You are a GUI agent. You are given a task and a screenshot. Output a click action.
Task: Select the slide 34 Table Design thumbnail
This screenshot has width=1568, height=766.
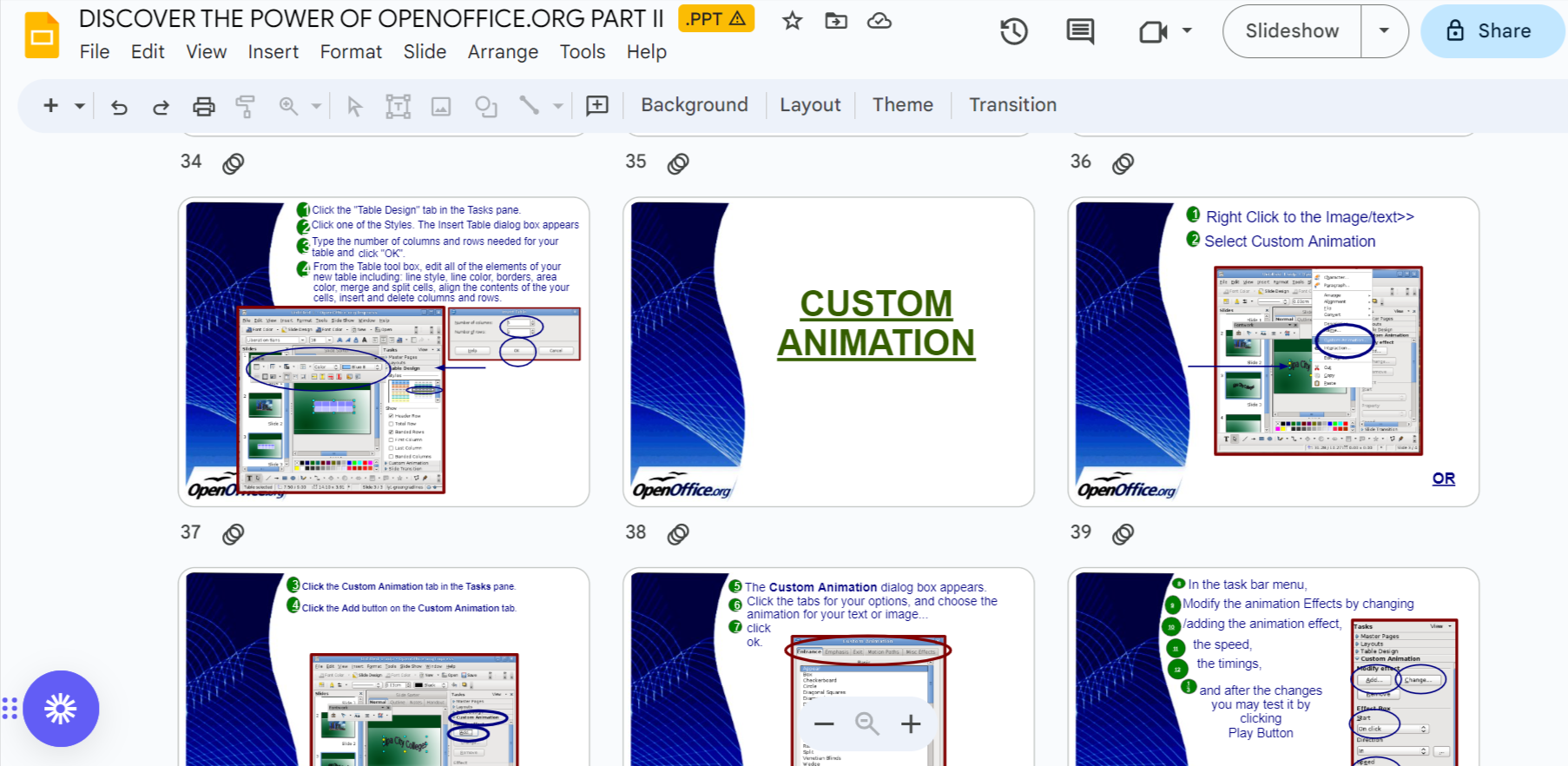[x=384, y=352]
